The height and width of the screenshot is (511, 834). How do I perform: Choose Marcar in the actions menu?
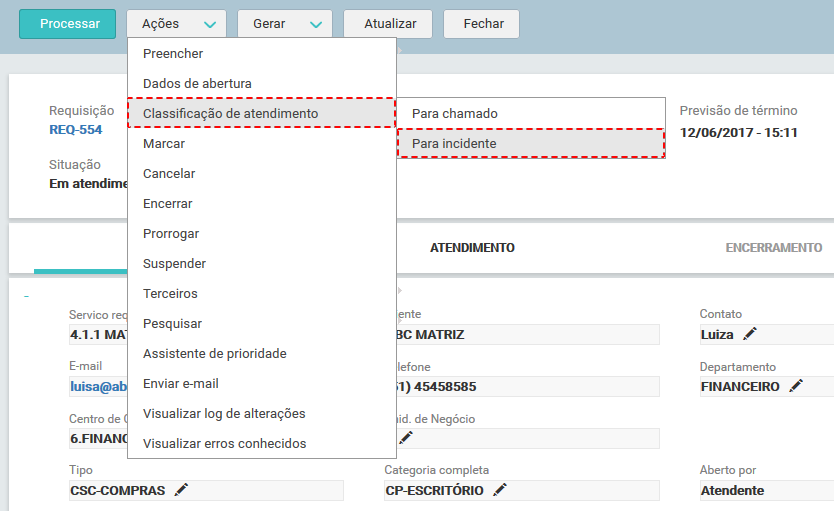coord(262,144)
